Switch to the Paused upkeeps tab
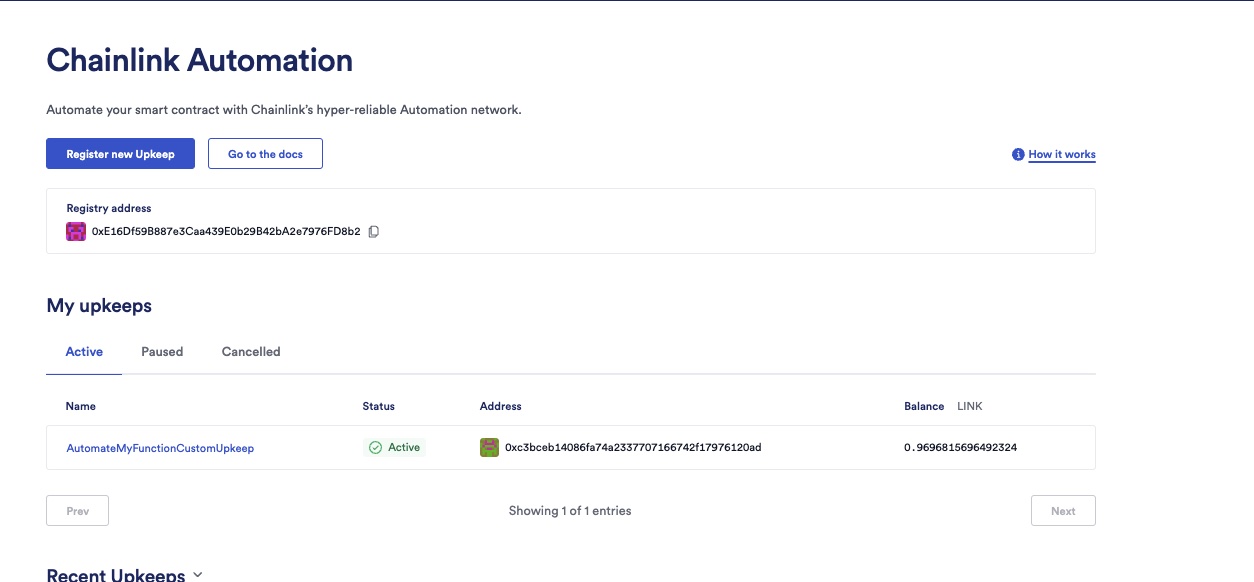 pyautogui.click(x=162, y=352)
